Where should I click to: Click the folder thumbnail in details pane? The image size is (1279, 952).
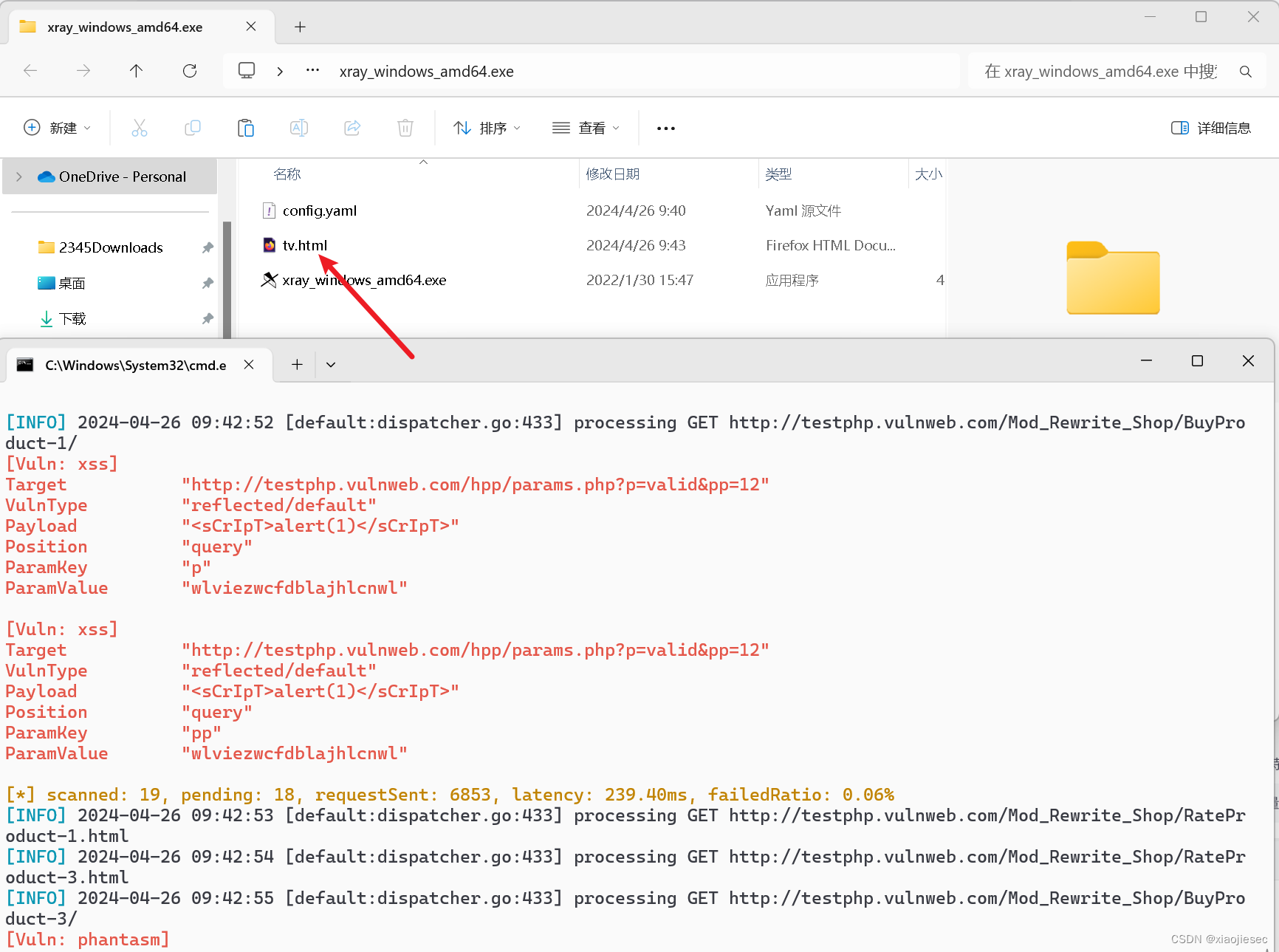[x=1113, y=278]
